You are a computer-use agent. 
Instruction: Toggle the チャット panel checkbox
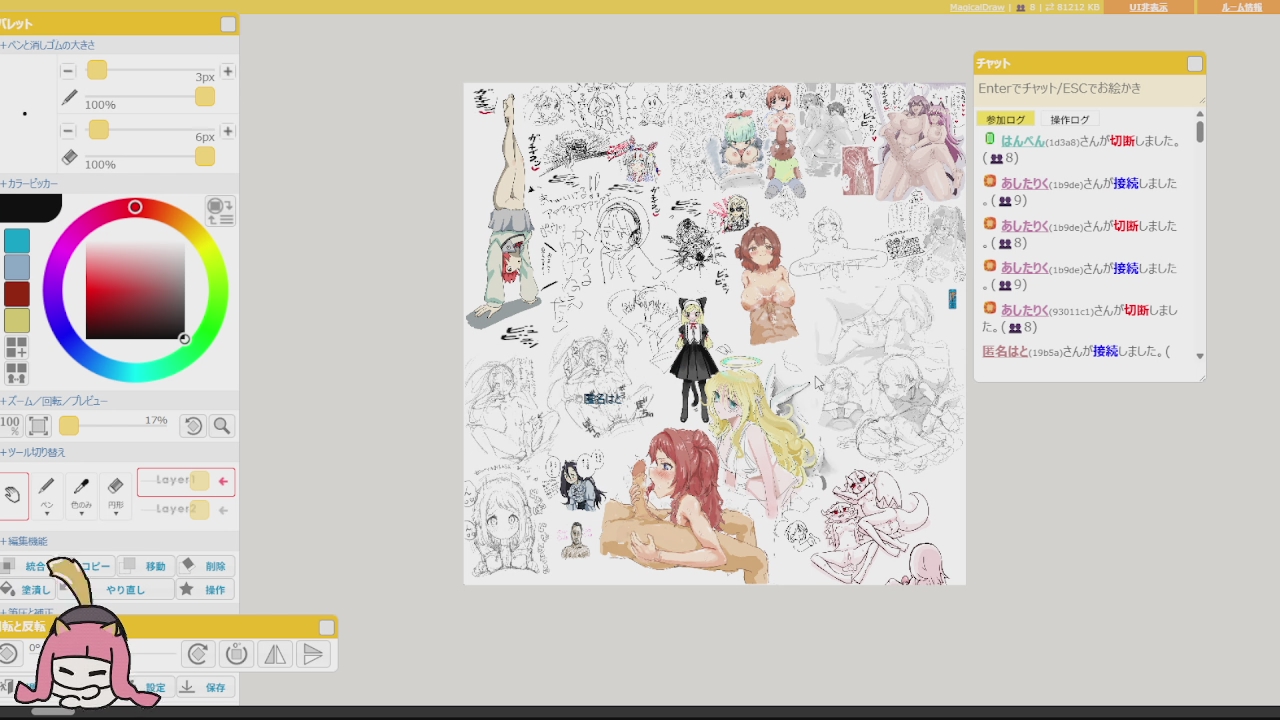click(x=1195, y=64)
